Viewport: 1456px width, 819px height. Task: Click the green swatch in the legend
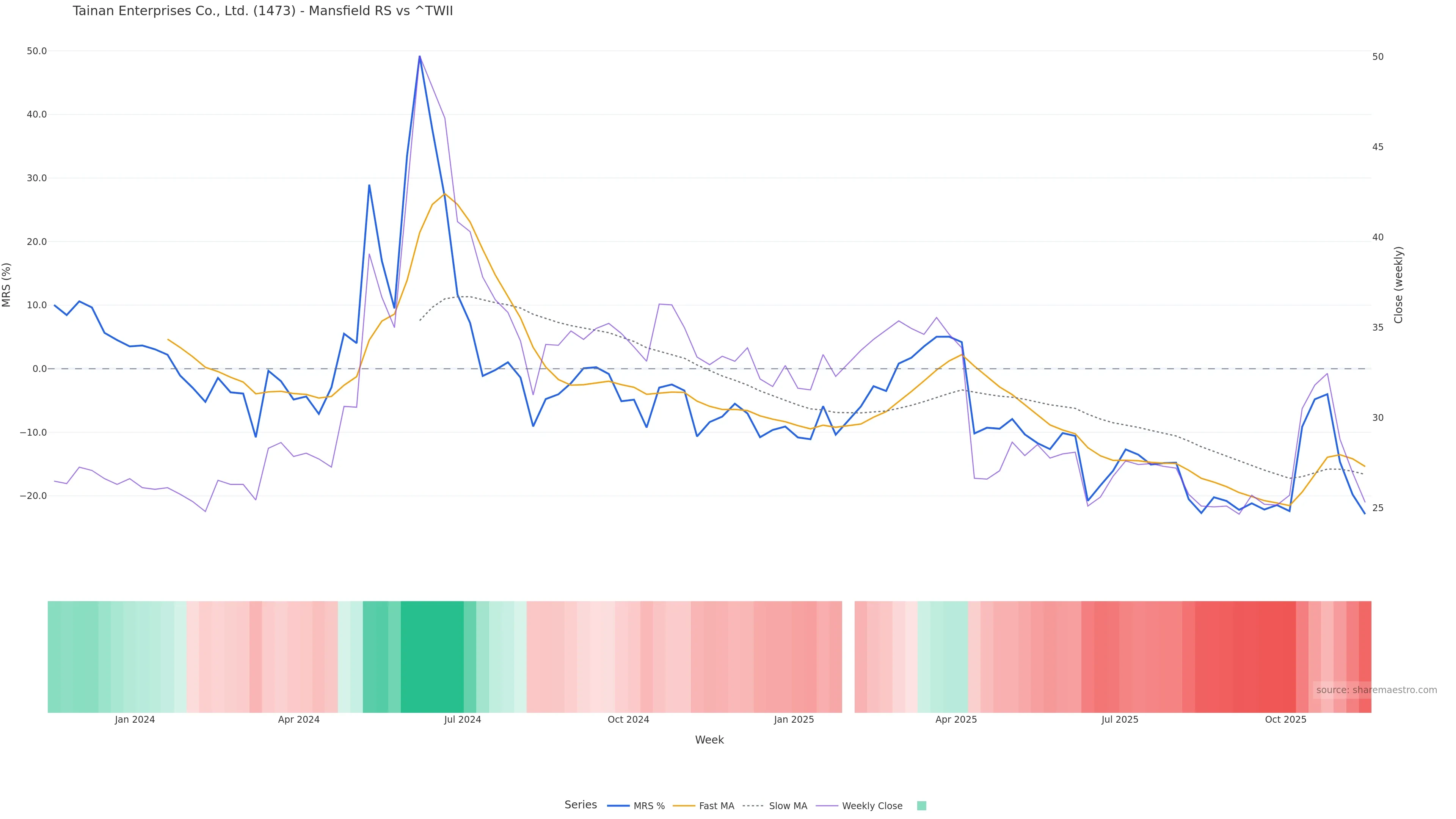pyautogui.click(x=921, y=806)
